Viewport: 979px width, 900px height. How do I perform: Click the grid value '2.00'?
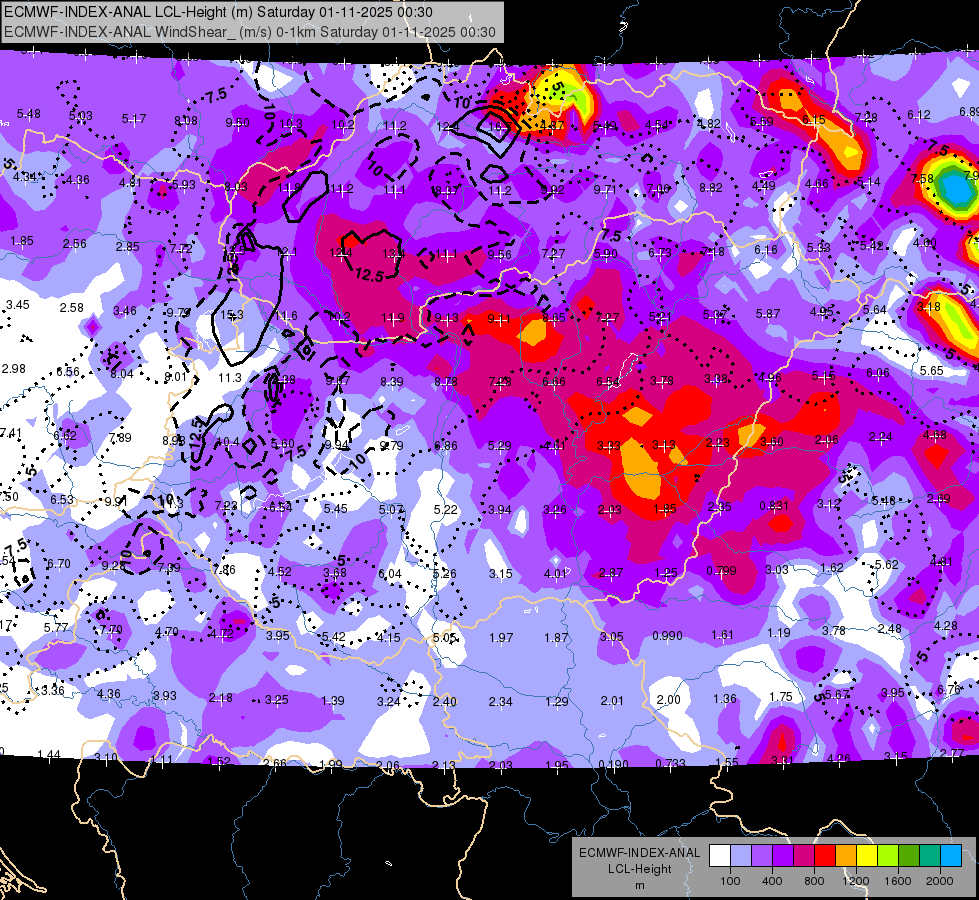coord(668,699)
